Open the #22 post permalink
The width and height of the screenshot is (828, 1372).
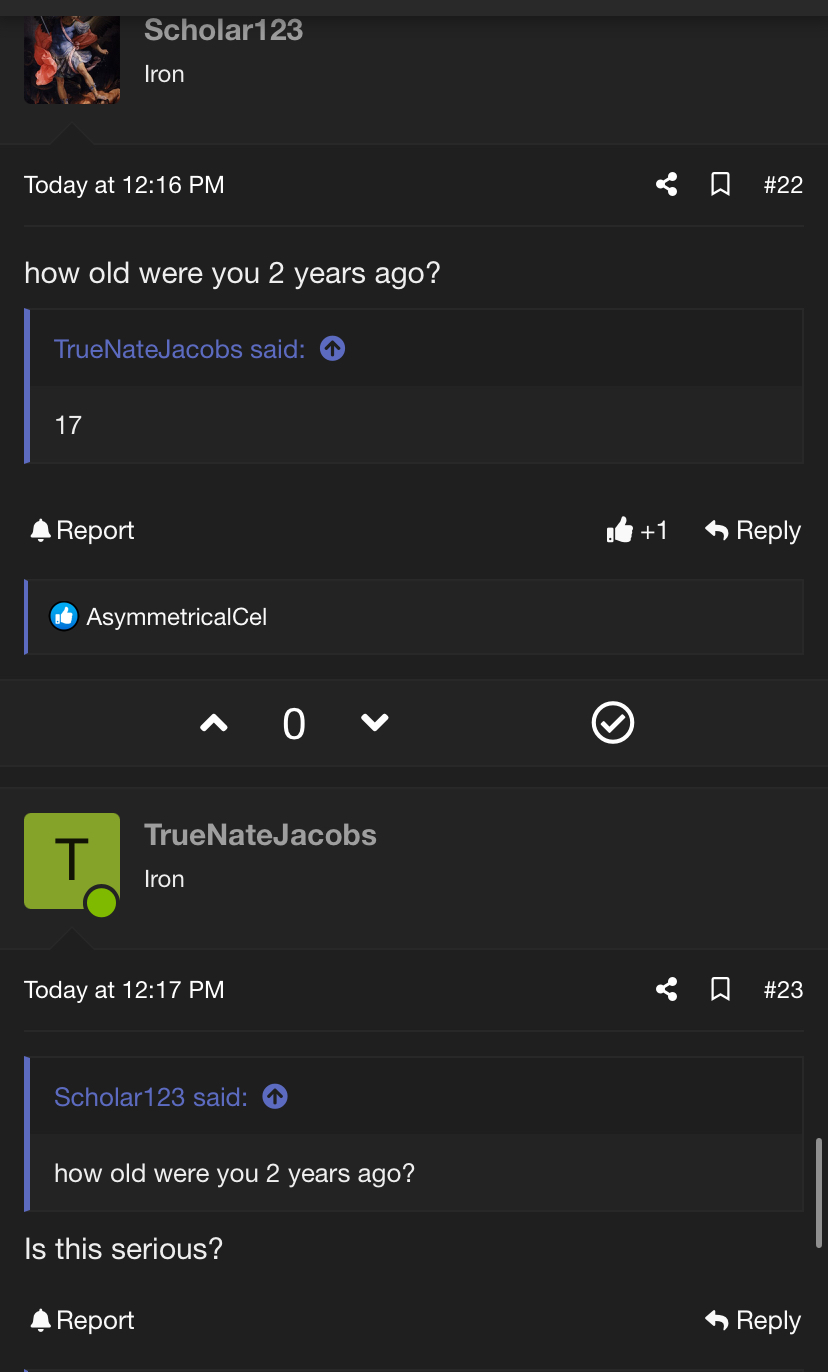point(783,185)
